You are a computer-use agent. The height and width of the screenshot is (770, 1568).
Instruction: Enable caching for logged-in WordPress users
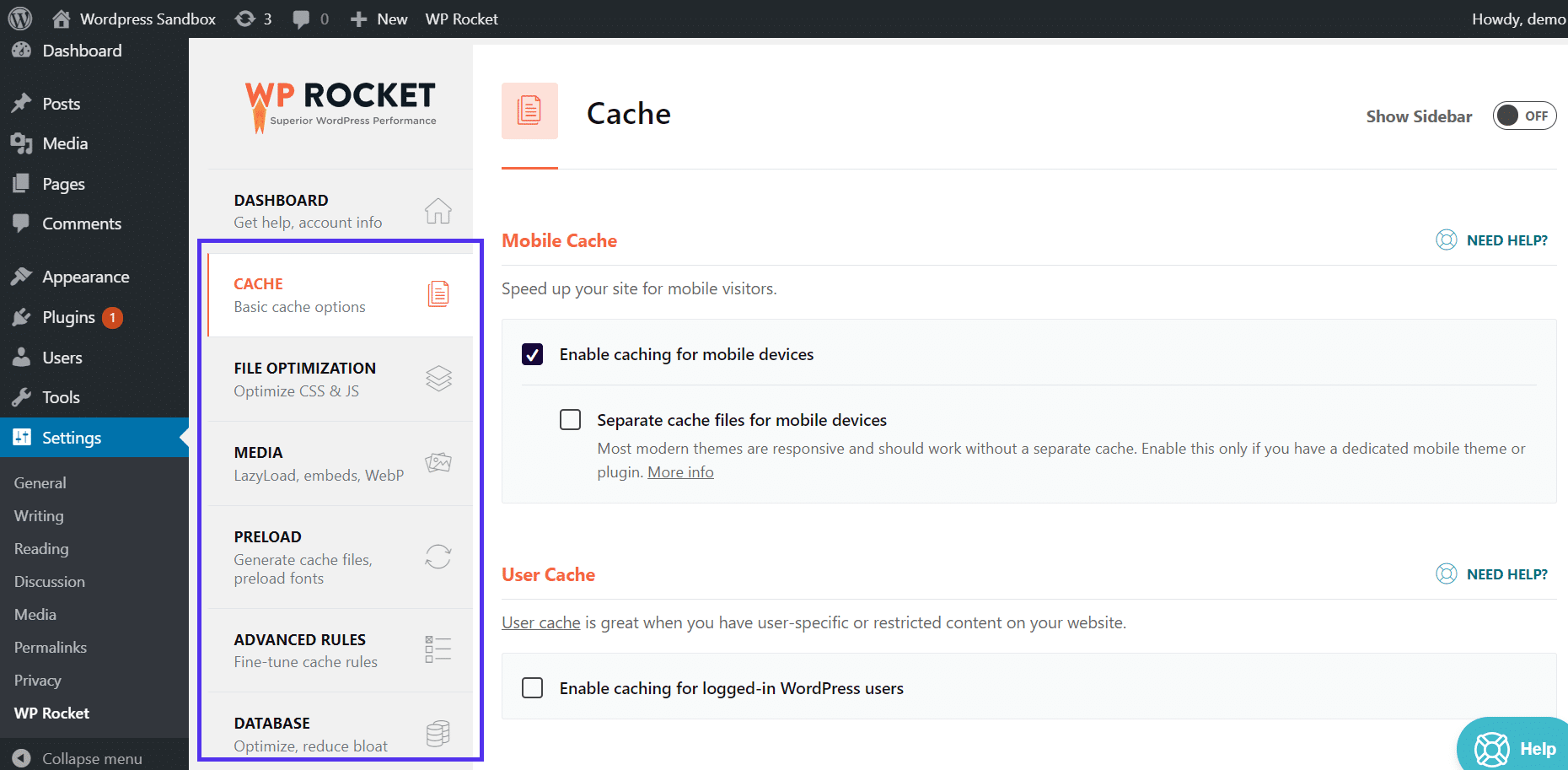pos(532,687)
